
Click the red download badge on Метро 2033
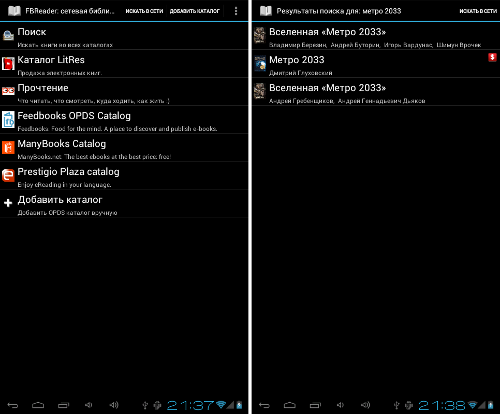[x=492, y=57]
